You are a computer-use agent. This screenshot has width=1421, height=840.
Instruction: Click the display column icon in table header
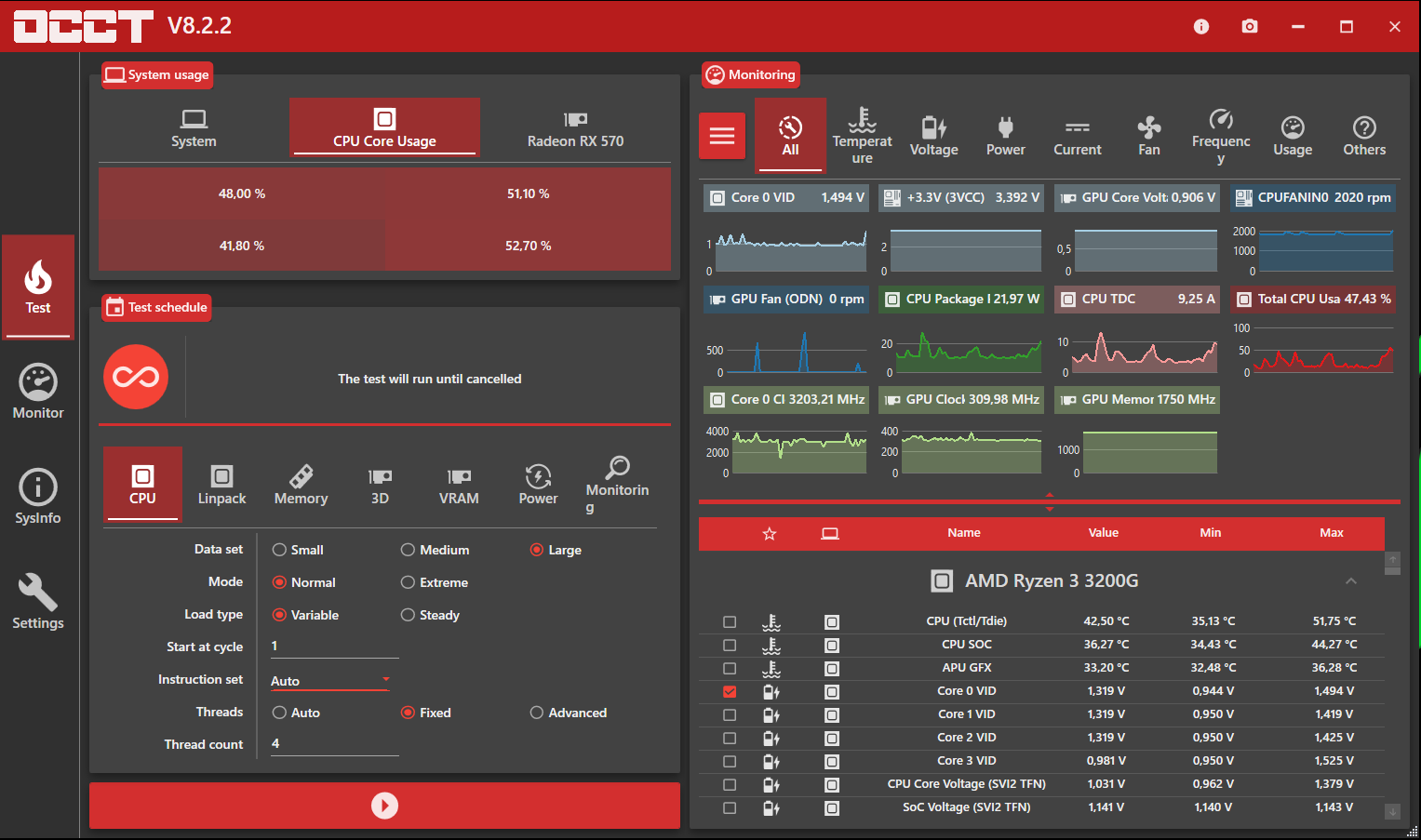coord(830,533)
